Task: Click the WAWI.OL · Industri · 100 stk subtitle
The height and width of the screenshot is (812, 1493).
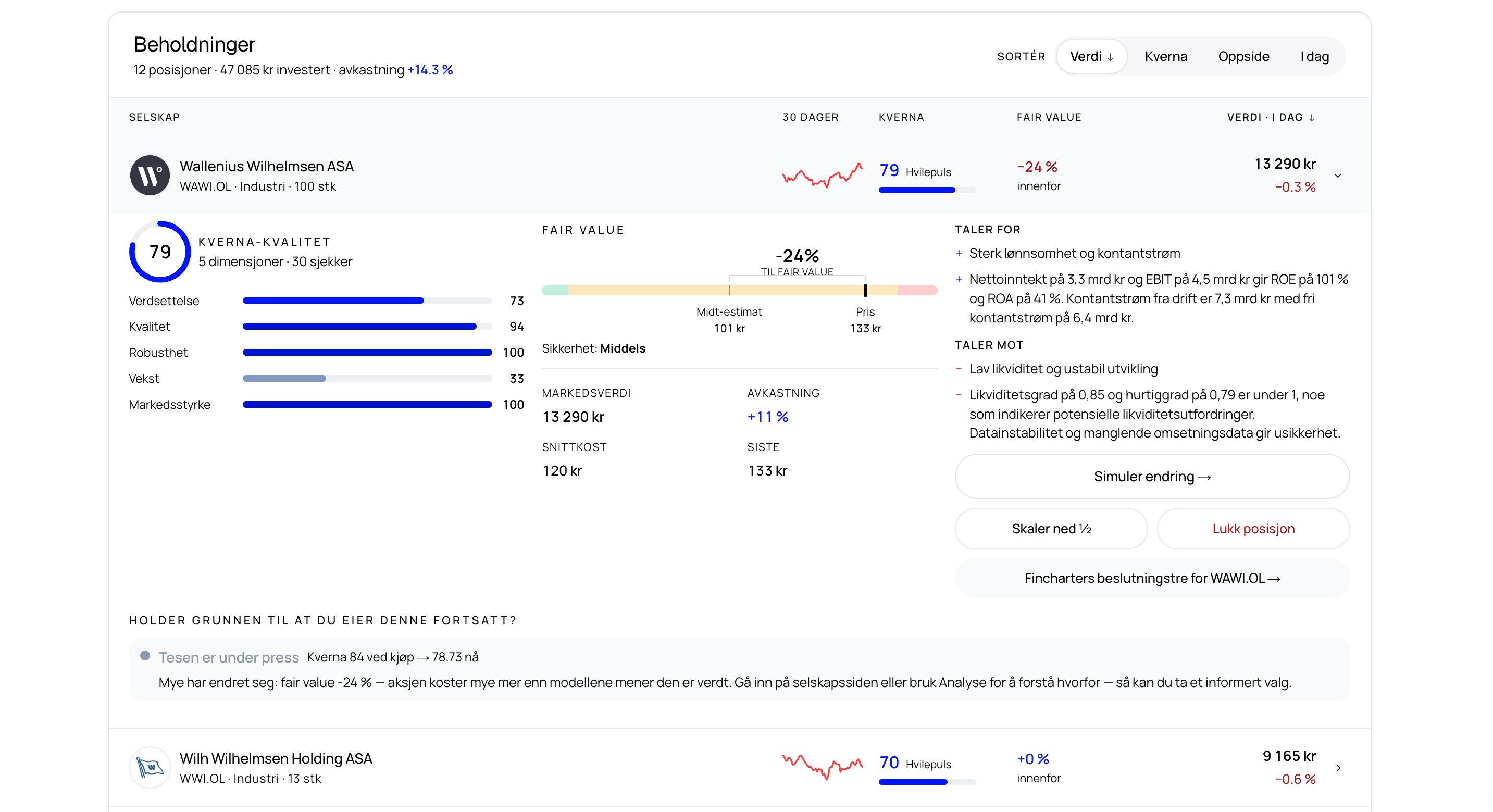Action: [258, 186]
